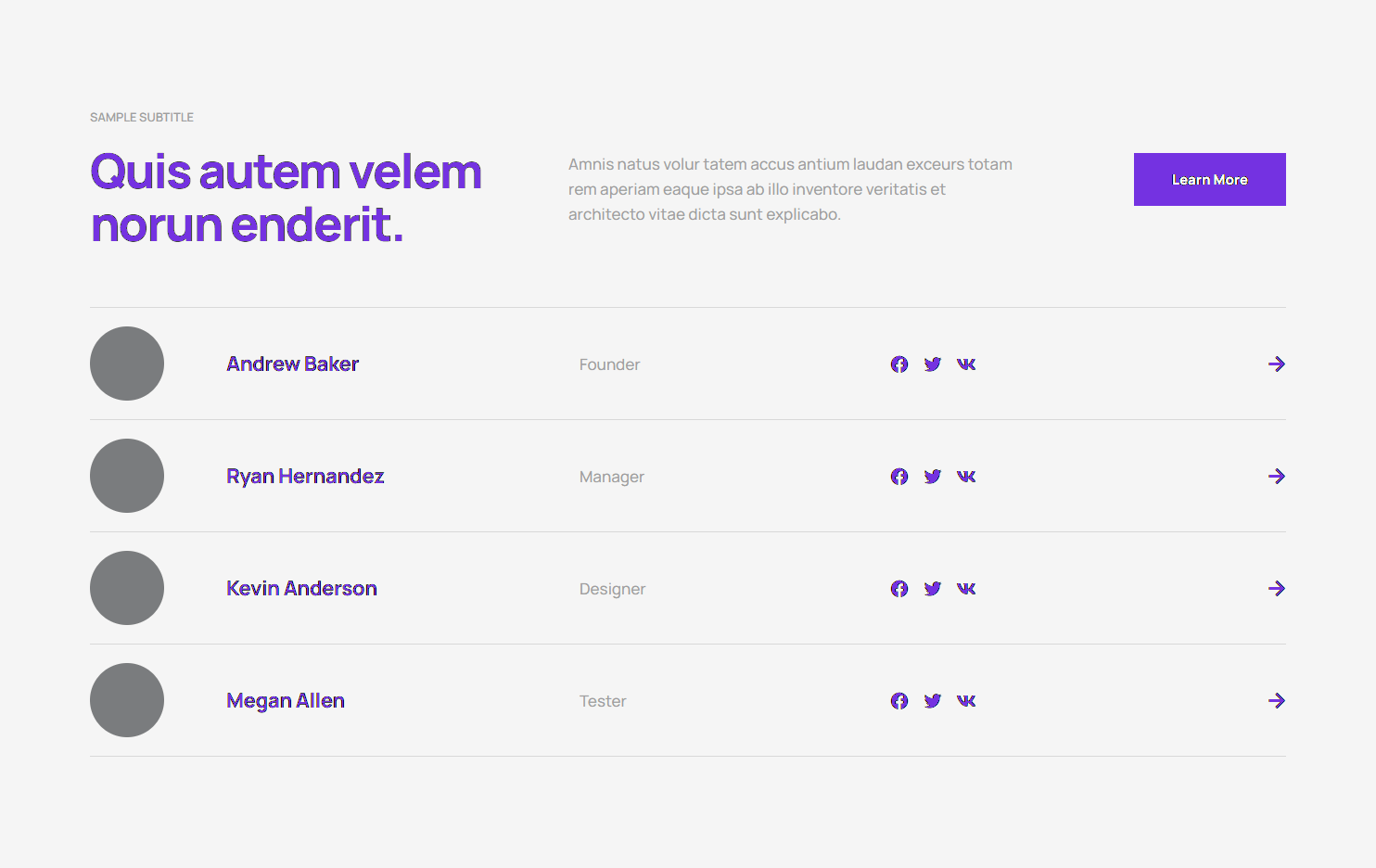Screen dimensions: 1376x868
Task: Open the Andrew Baker name link
Action: [x=292, y=364]
